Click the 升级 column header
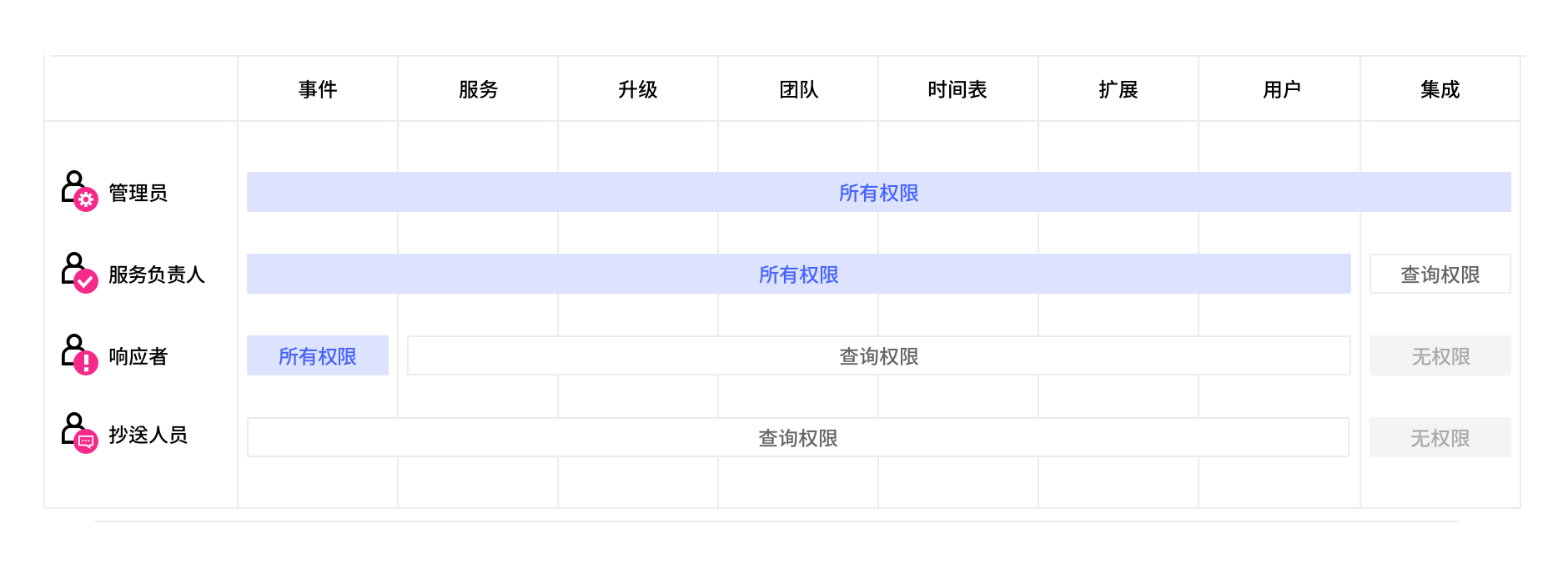 (x=638, y=89)
